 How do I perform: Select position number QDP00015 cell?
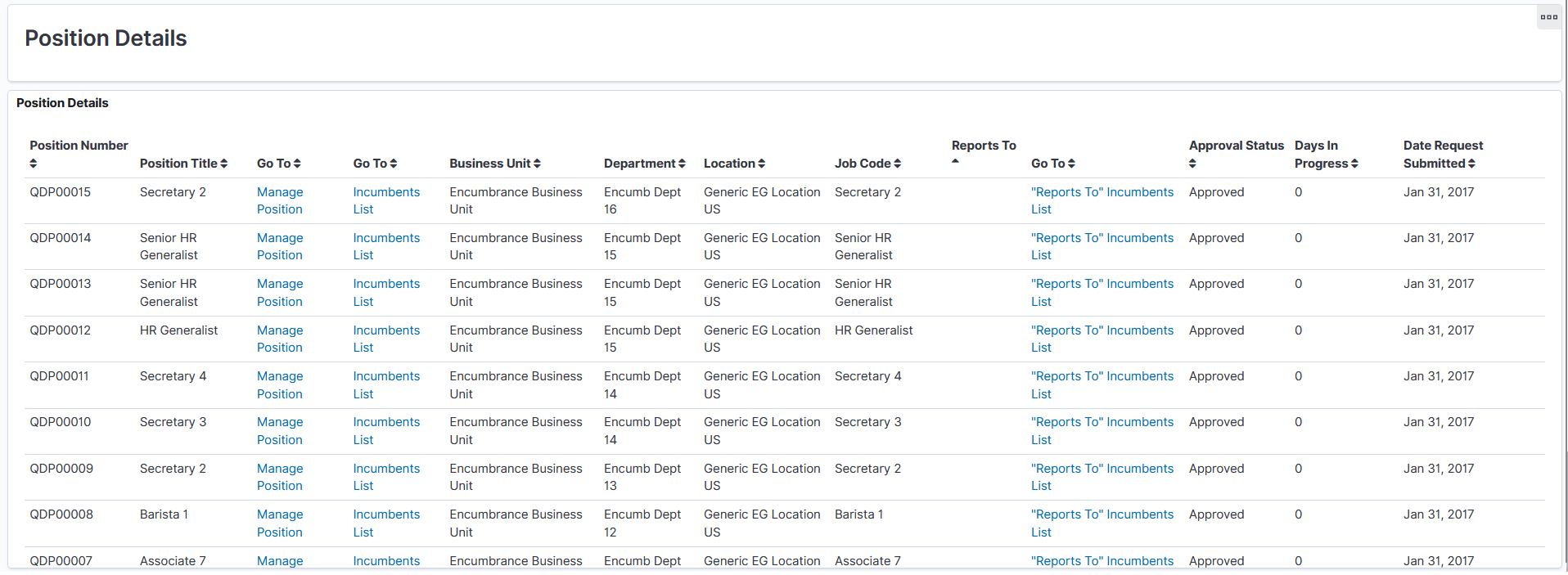click(x=61, y=192)
